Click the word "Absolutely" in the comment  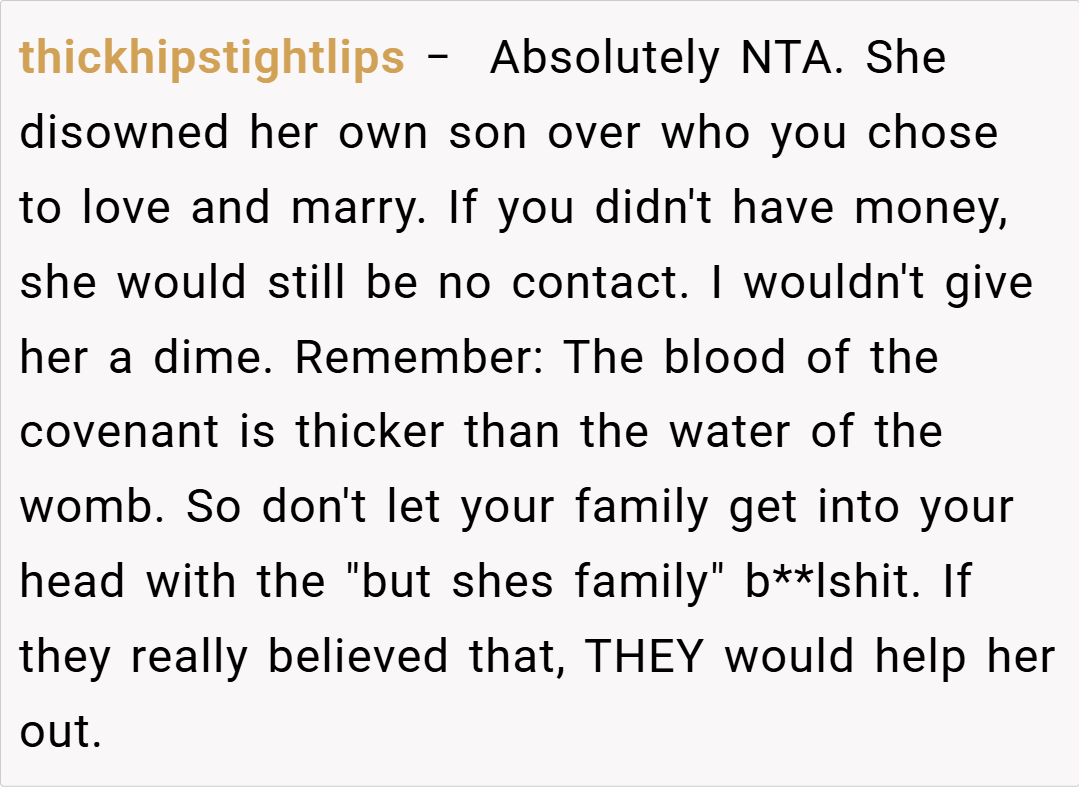click(604, 59)
